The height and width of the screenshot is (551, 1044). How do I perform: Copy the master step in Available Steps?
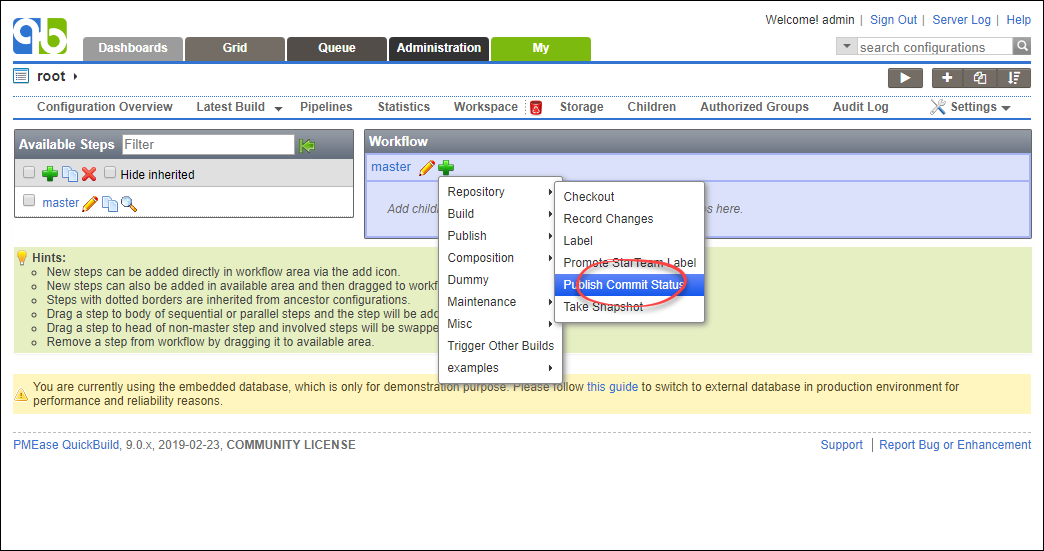click(110, 204)
